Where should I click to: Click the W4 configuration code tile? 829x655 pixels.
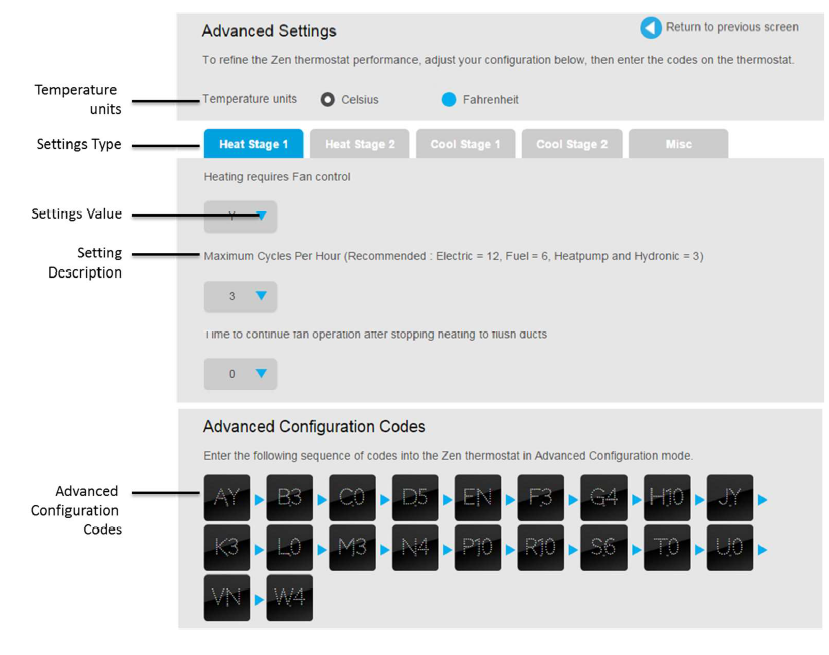290,598
